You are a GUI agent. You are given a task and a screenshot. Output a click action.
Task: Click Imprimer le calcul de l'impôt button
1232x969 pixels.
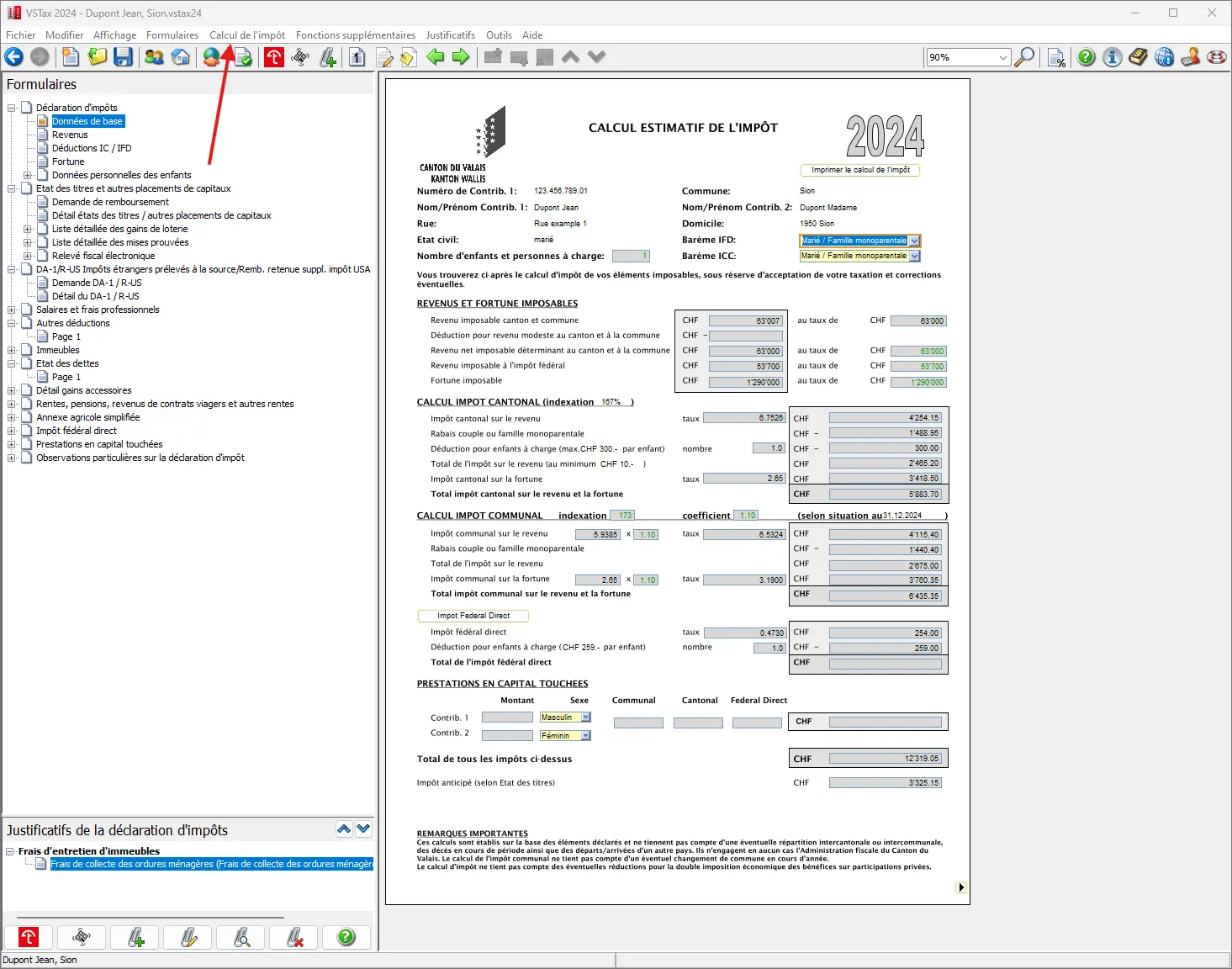tap(860, 170)
